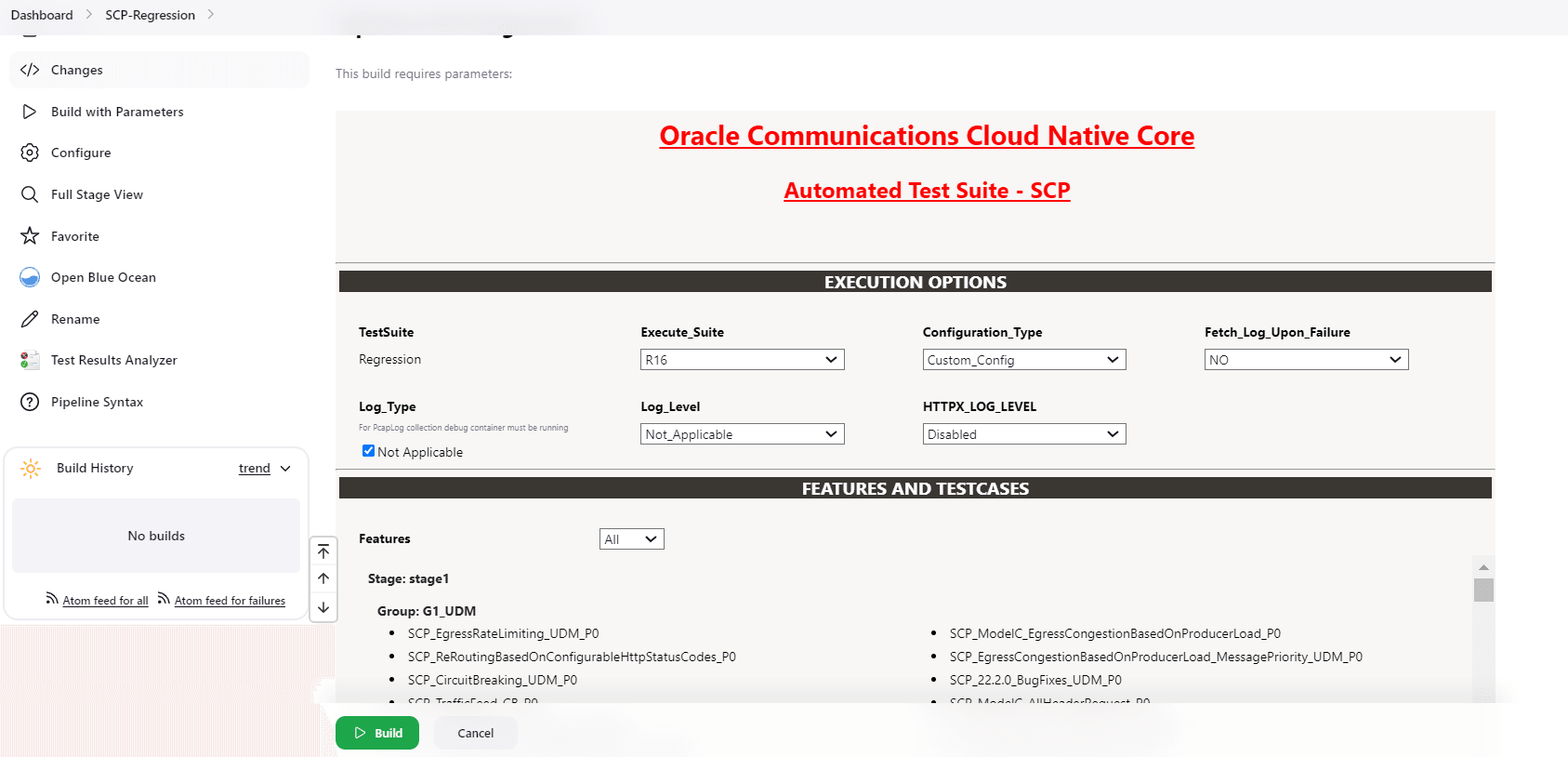
Task: Open the Dashboard breadcrumb link
Action: click(x=42, y=15)
